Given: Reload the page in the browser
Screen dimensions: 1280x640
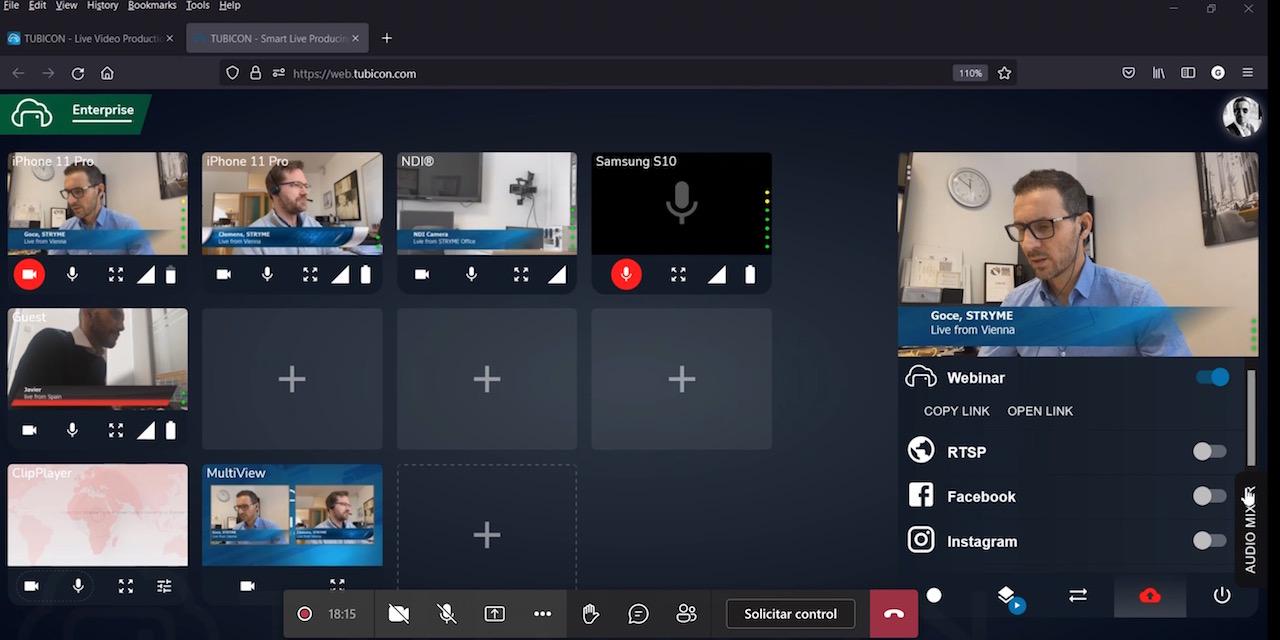Looking at the screenshot, I should point(78,73).
